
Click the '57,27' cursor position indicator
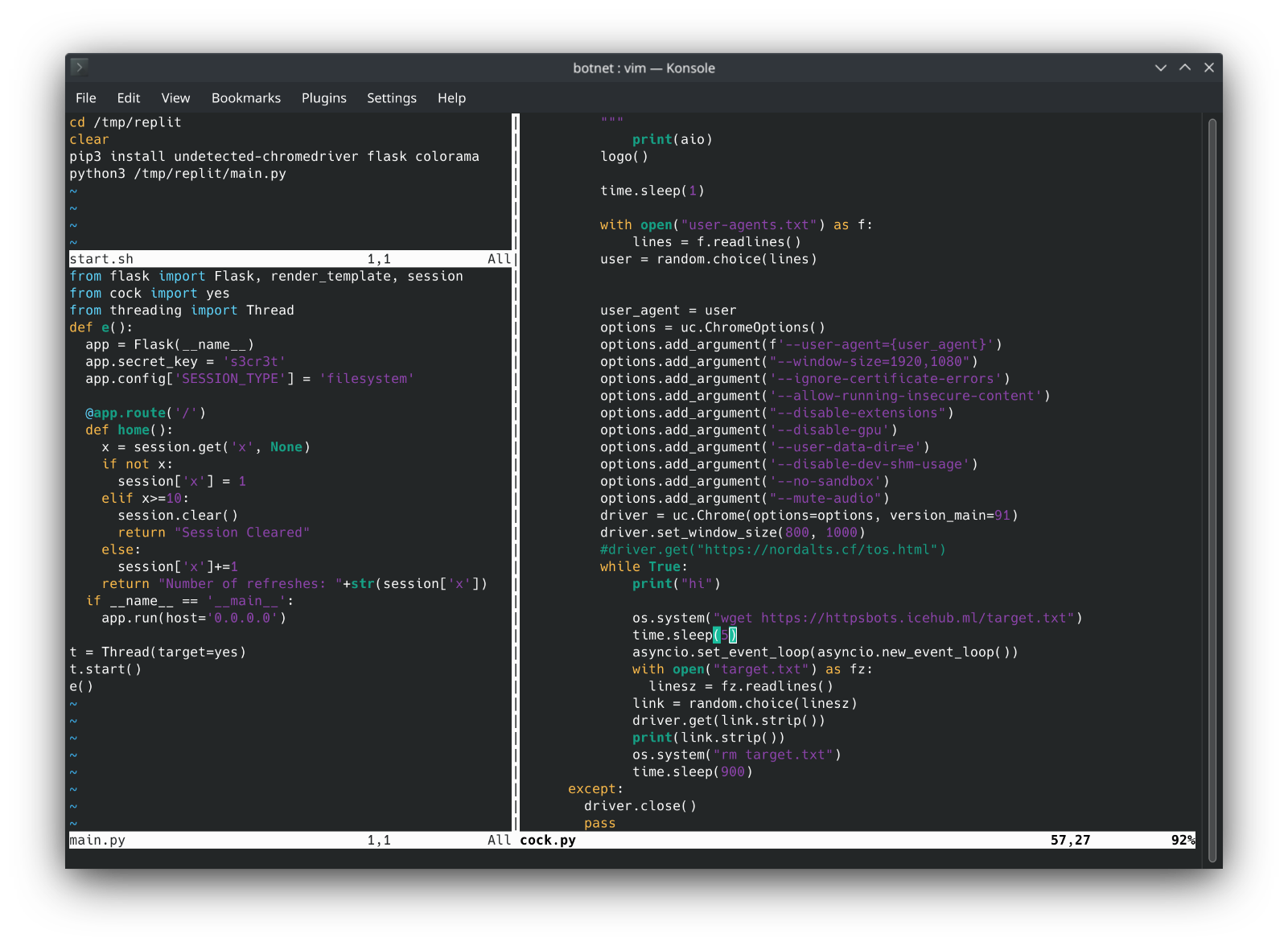1071,840
